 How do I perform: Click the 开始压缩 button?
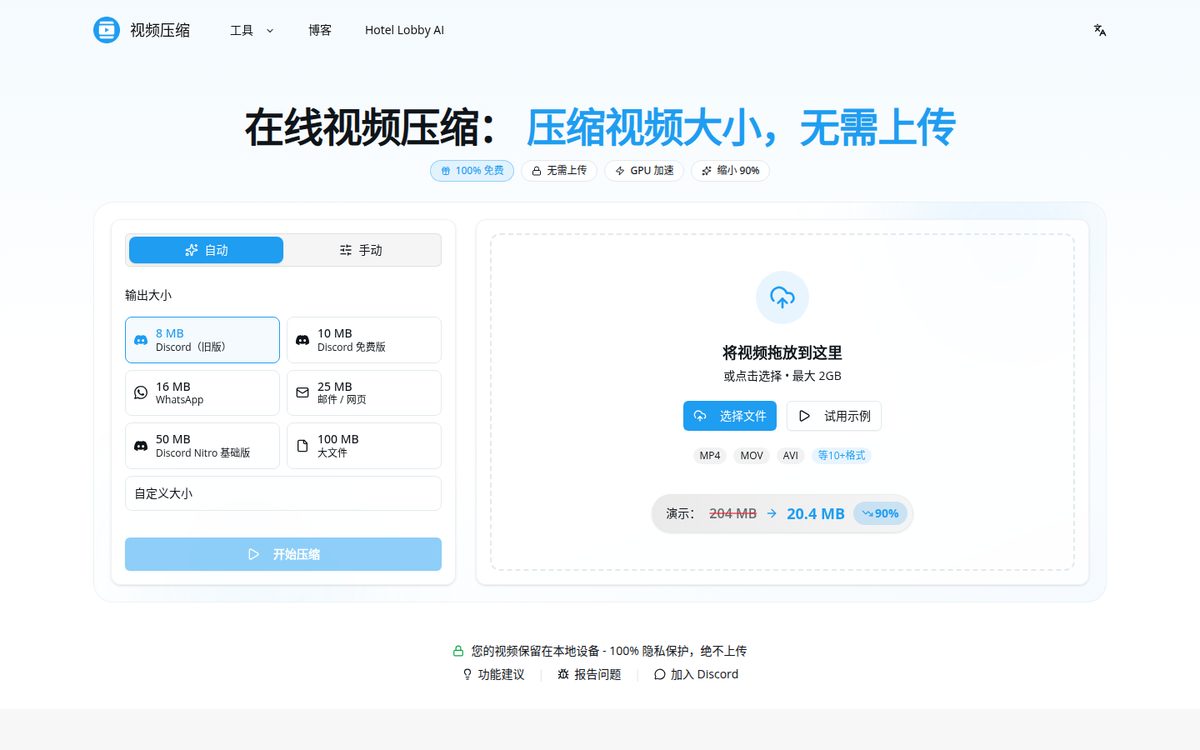coord(283,554)
